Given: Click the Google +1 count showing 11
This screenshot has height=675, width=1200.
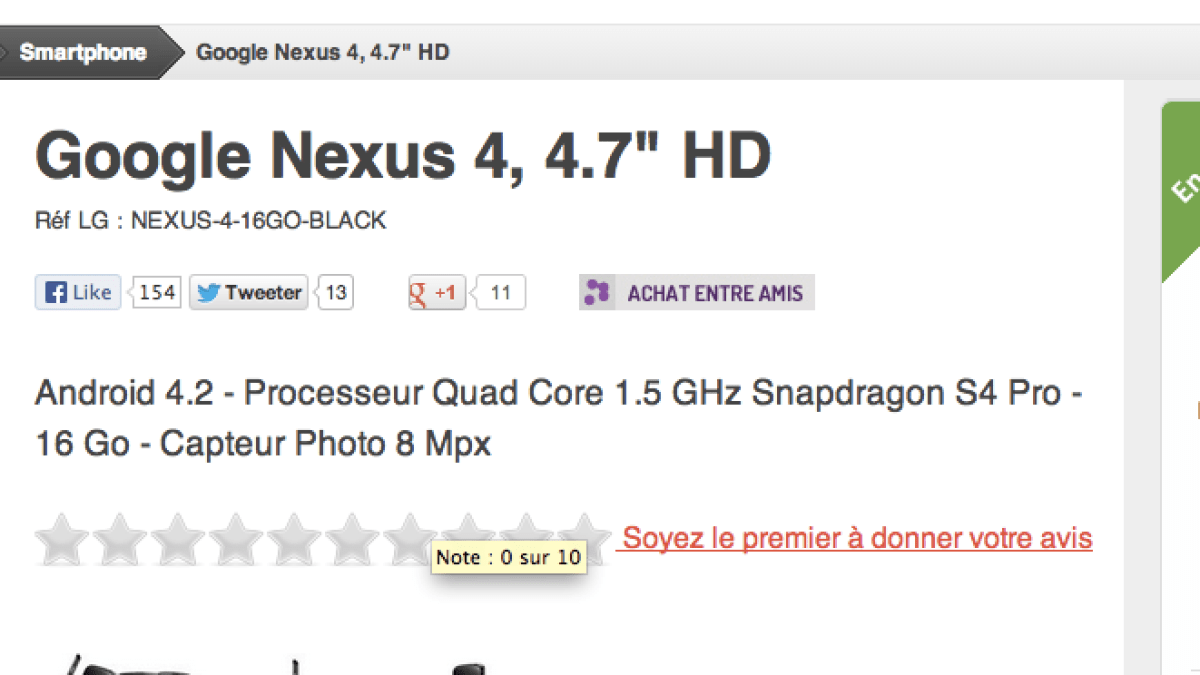Looking at the screenshot, I should (x=501, y=293).
